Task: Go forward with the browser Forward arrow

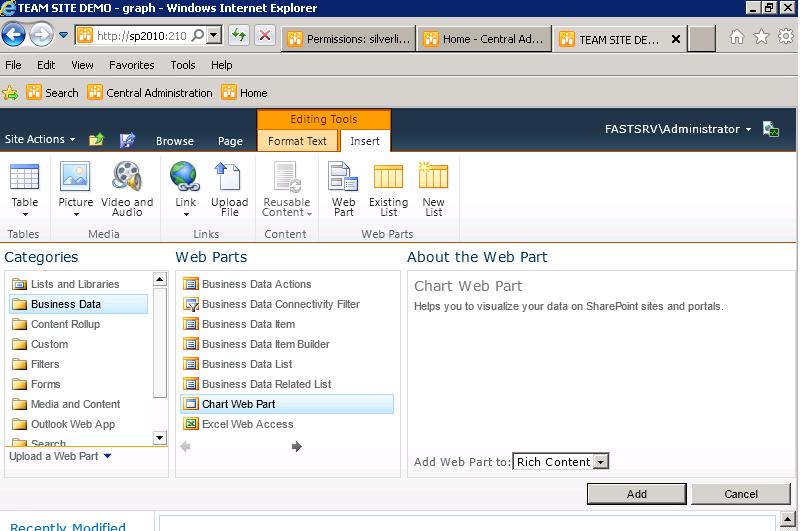Action: 41,35
